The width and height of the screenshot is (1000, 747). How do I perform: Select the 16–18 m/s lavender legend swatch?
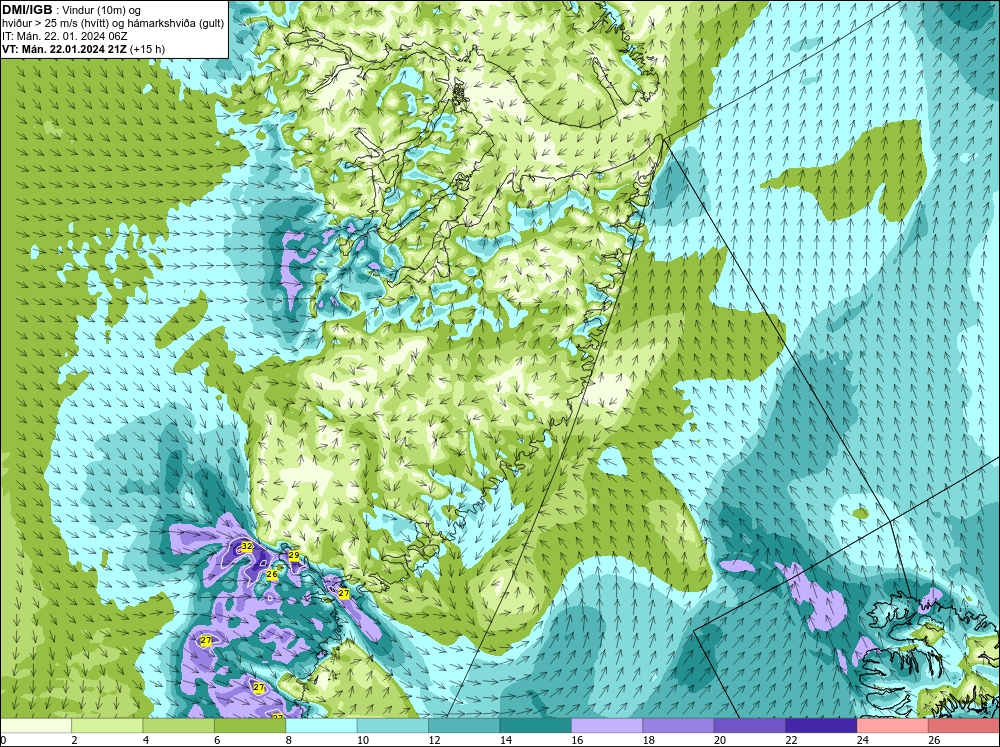(x=607, y=725)
